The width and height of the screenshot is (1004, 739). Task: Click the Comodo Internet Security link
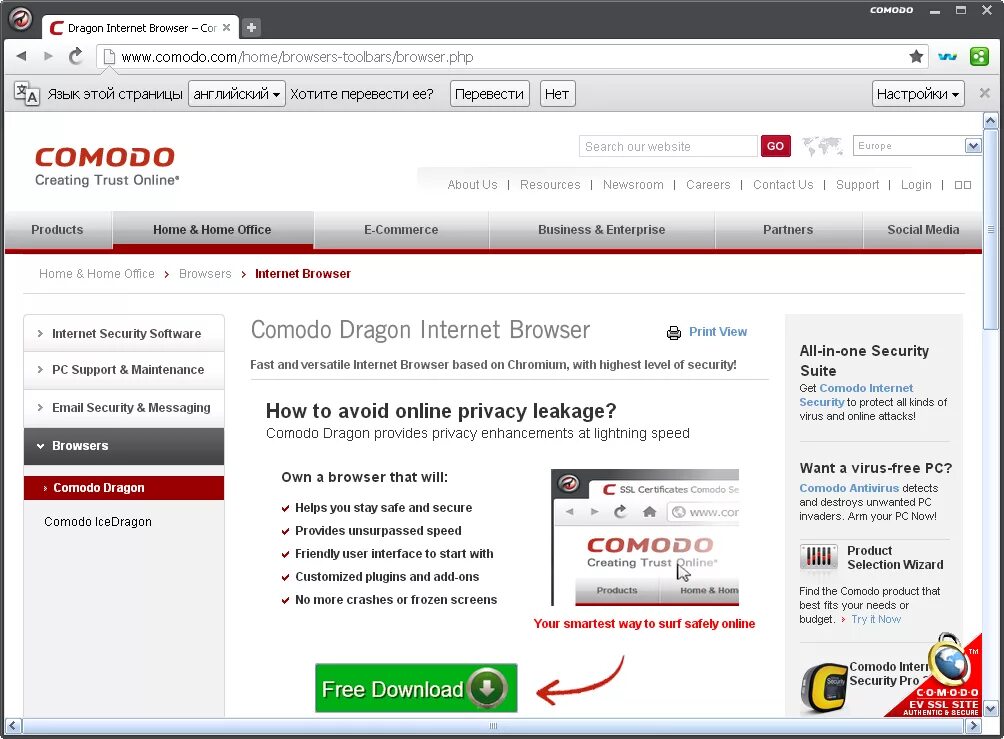point(856,395)
